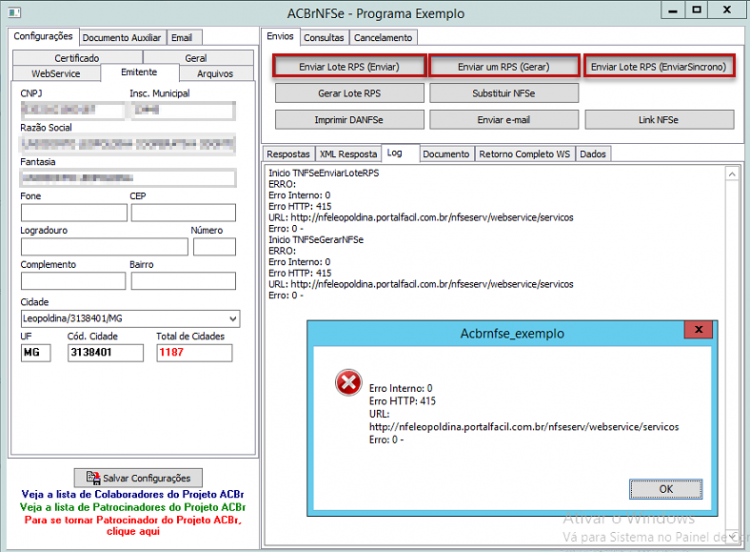Open the Retorno Completo WS tab
This screenshot has height=552, width=750.
[x=525, y=154]
